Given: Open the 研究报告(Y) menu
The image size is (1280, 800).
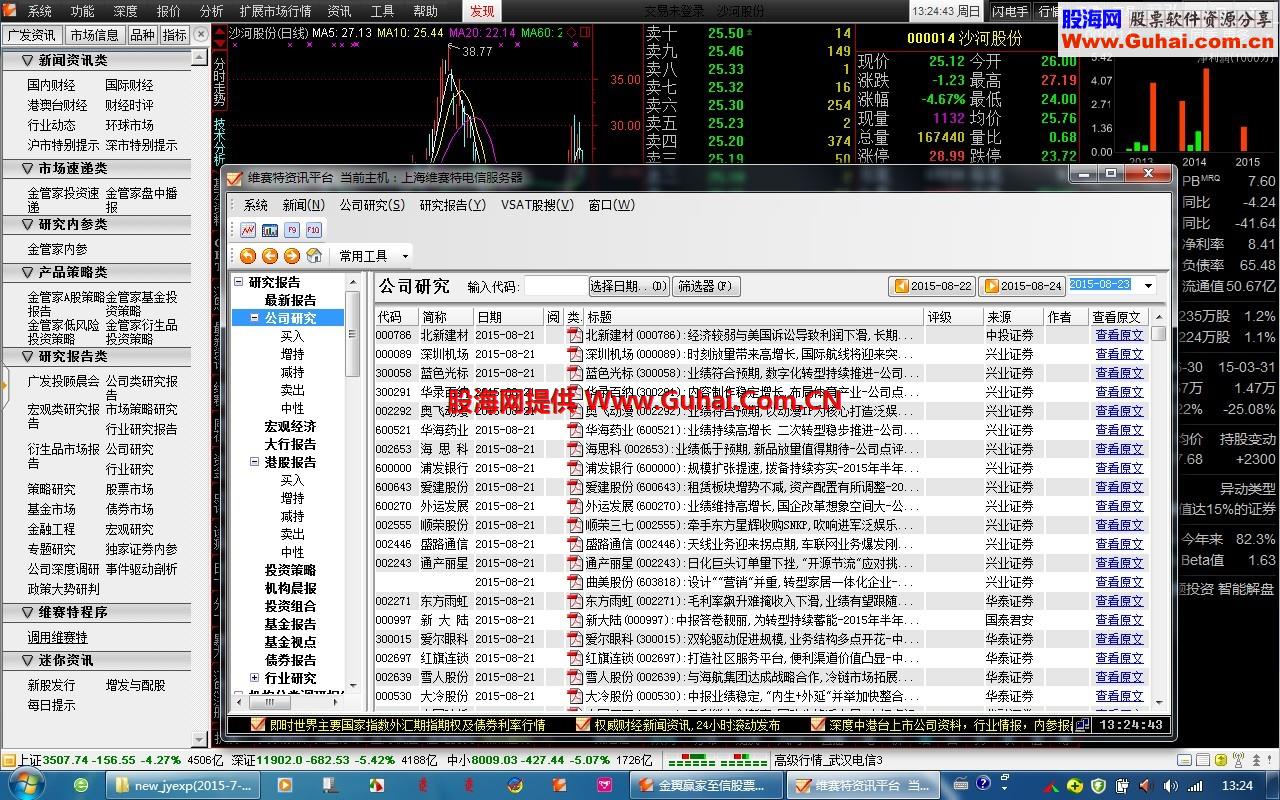Looking at the screenshot, I should (452, 205).
